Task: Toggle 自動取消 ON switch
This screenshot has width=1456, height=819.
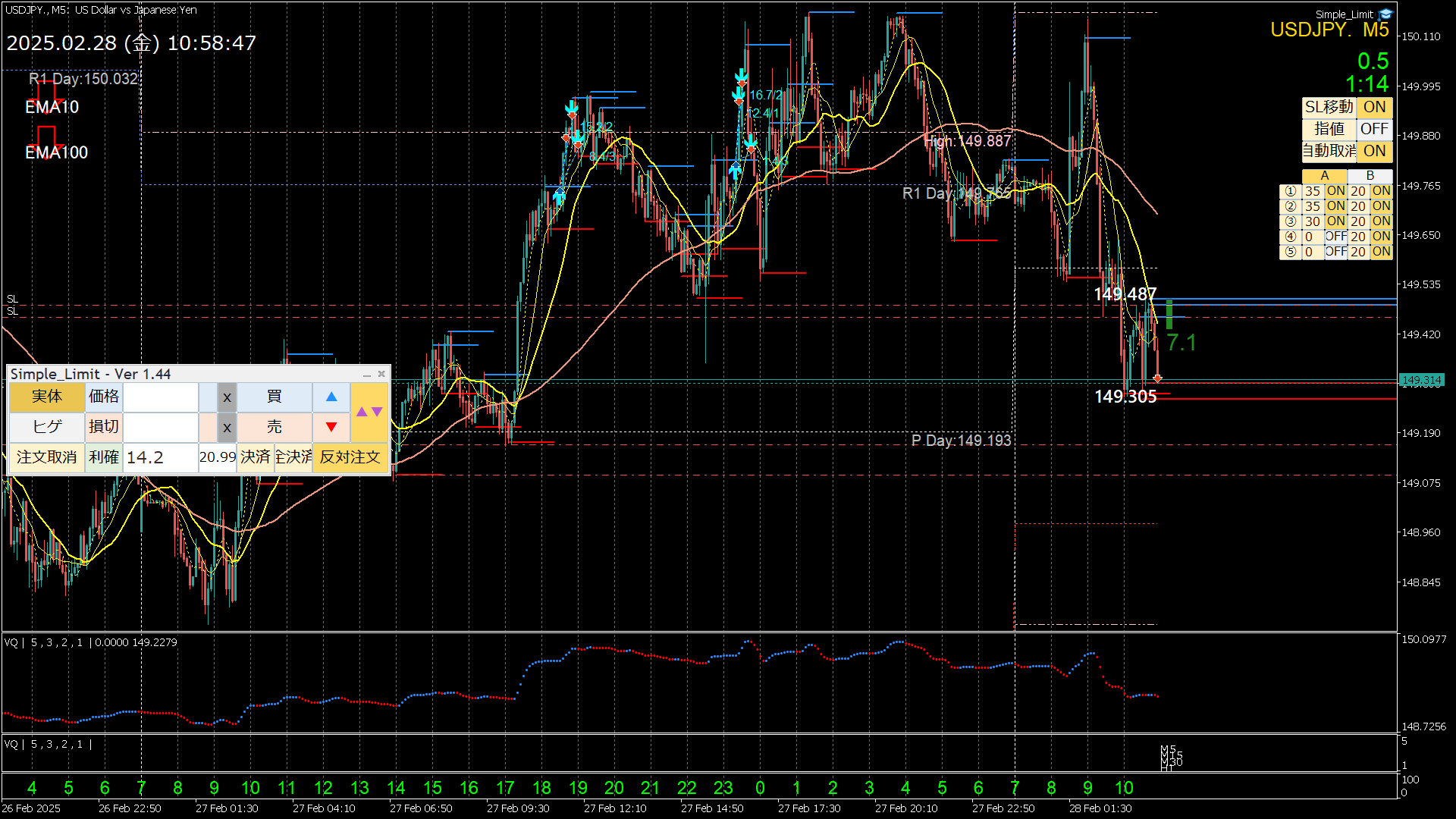Action: (1374, 151)
